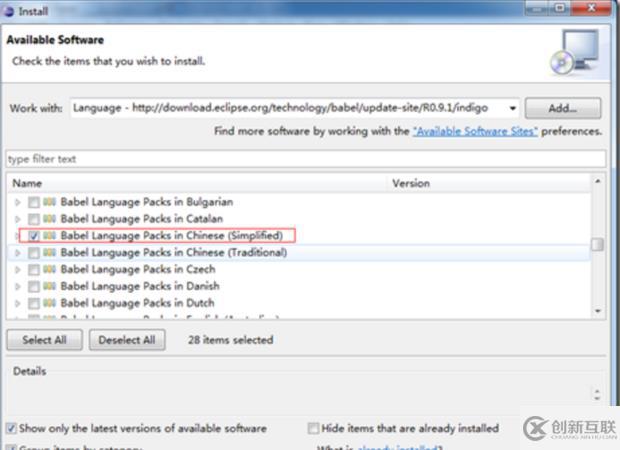This screenshot has height=450, width=620.
Task: Select Babel Language Packs in Czech row text
Action: [x=138, y=269]
